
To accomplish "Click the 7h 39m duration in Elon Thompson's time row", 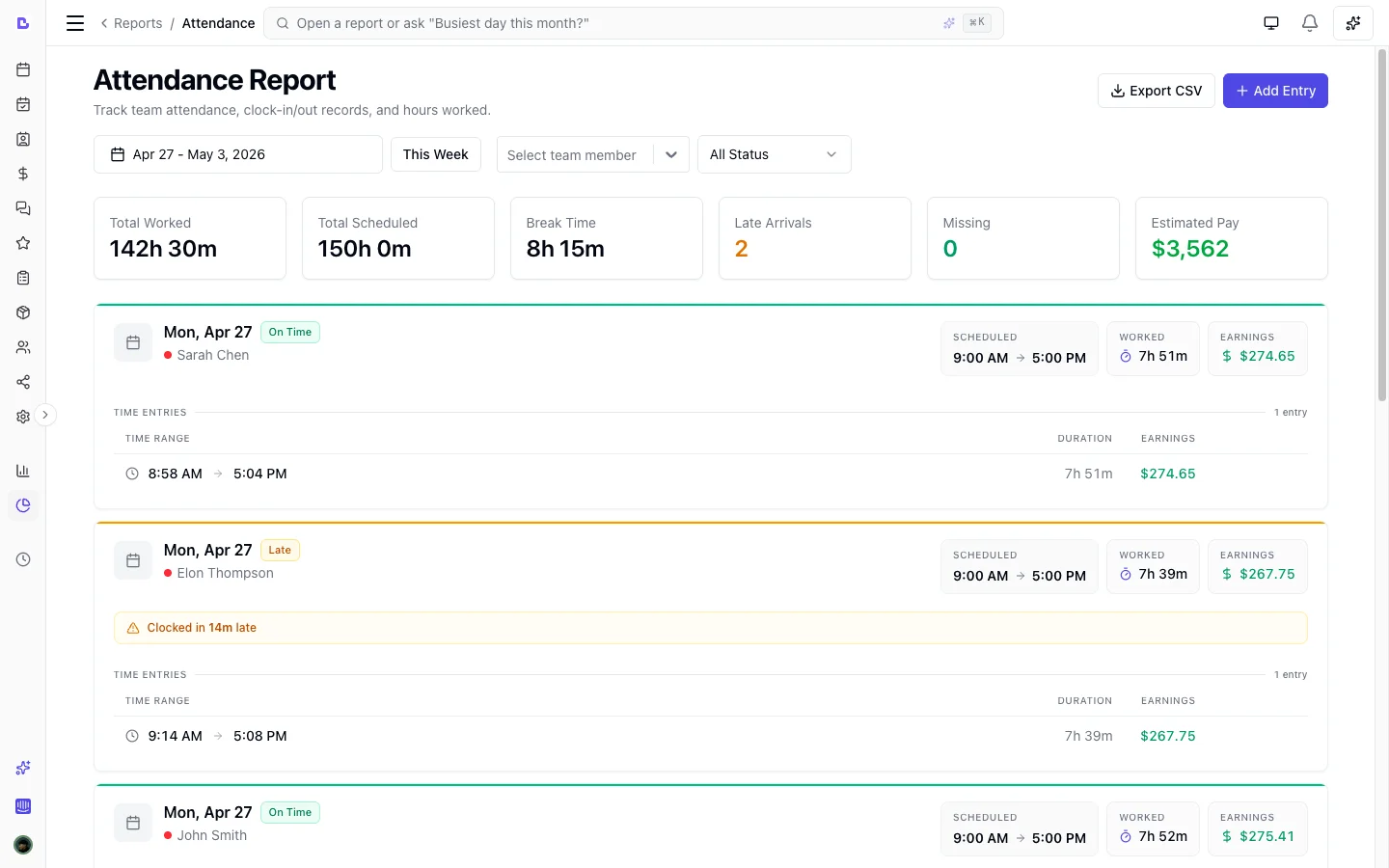I will point(1089,736).
